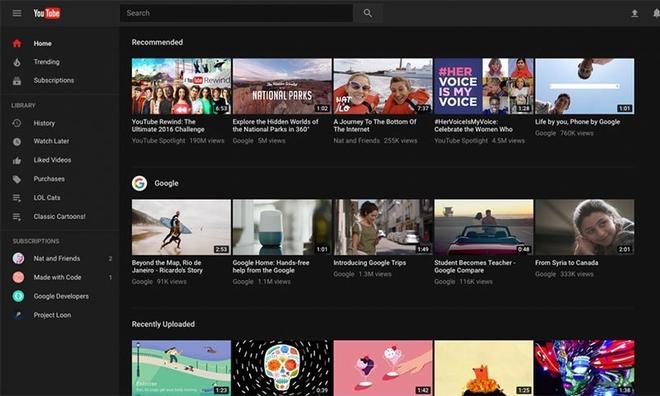Play colorful abstract mask thumbnail

tap(585, 368)
